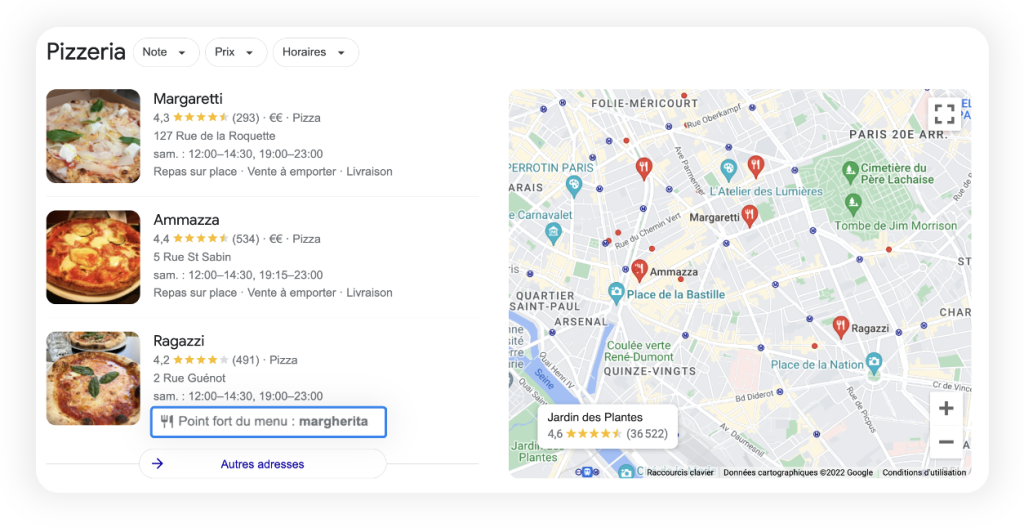Select the Ragazzi restaurant pin on map
1024x528 pixels.
pos(841,327)
